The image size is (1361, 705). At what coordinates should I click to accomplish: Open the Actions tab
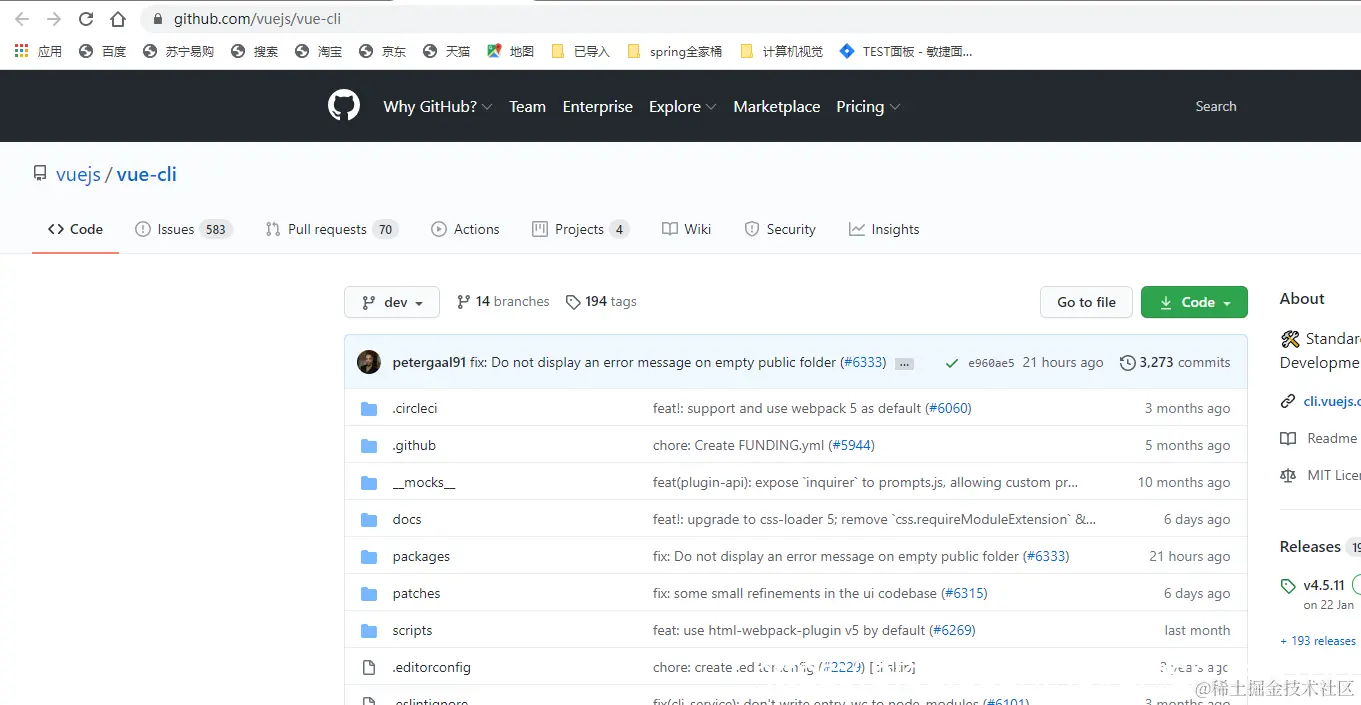(465, 229)
